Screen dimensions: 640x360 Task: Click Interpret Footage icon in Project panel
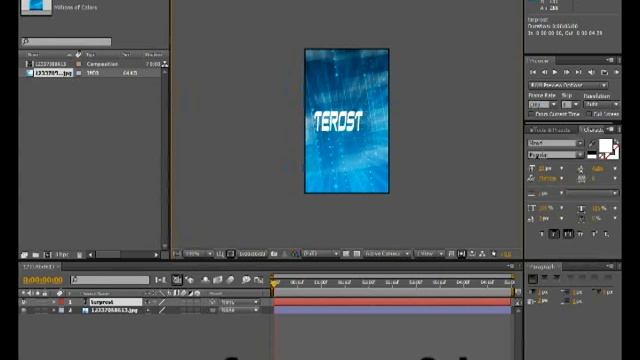coord(24,255)
